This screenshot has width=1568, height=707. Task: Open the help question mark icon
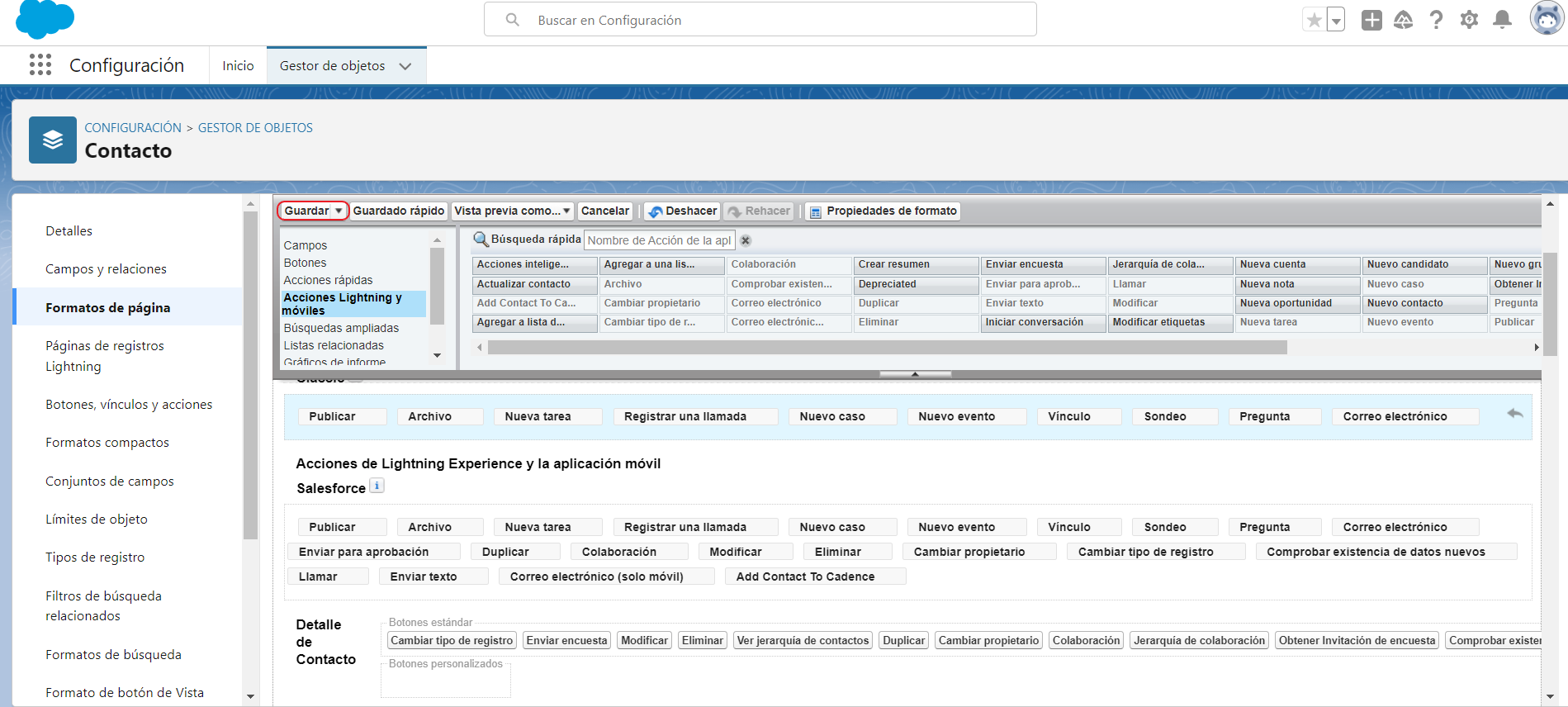pyautogui.click(x=1436, y=19)
